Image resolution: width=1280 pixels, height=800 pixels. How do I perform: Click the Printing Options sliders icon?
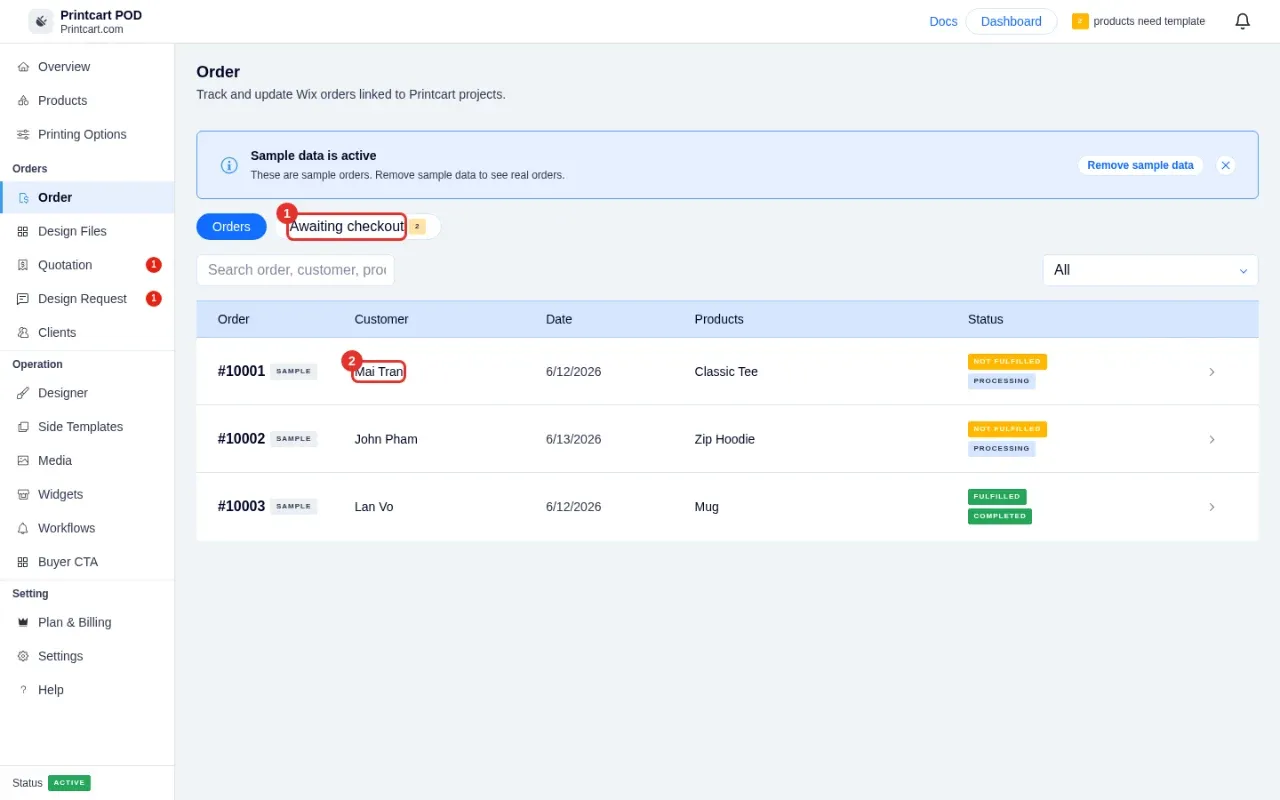pyautogui.click(x=23, y=135)
